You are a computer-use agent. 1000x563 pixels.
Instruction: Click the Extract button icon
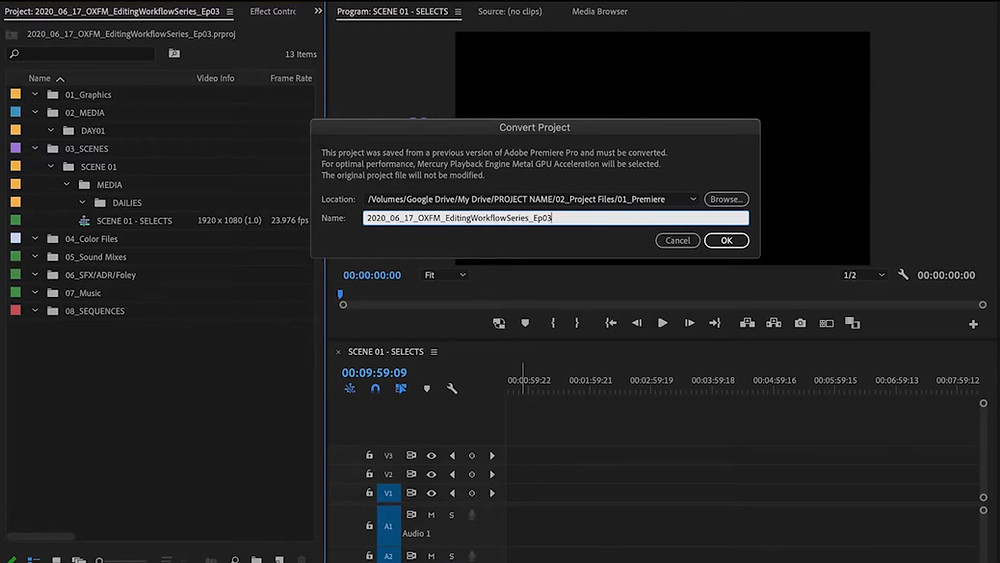coord(774,323)
